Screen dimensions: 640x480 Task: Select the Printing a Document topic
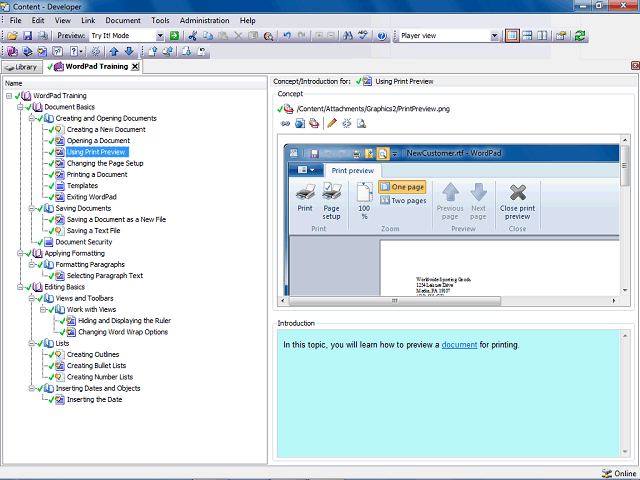pos(97,175)
